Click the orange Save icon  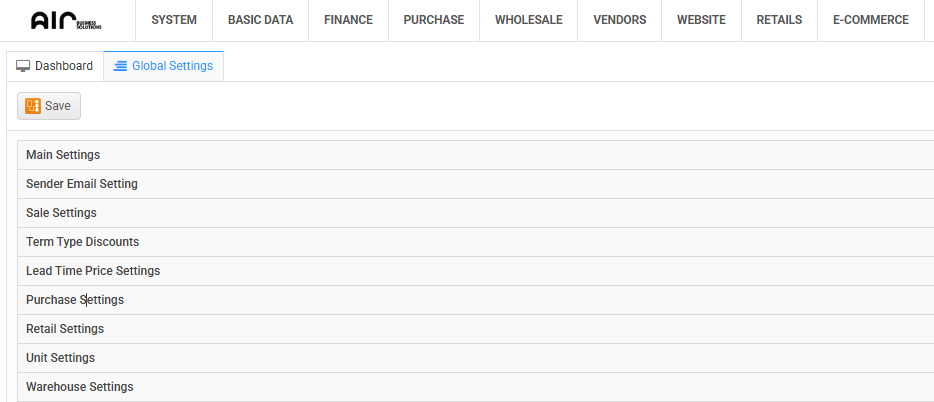[33, 106]
